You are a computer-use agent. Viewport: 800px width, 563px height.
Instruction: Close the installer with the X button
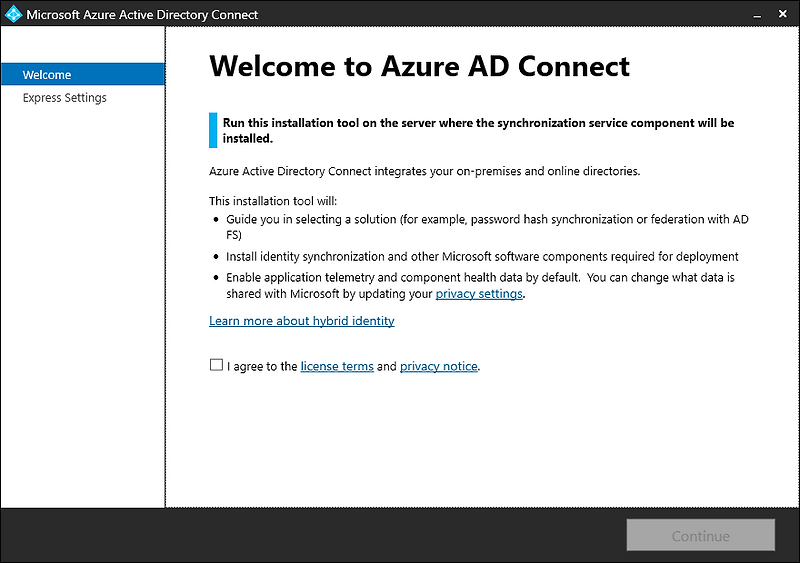click(x=781, y=14)
